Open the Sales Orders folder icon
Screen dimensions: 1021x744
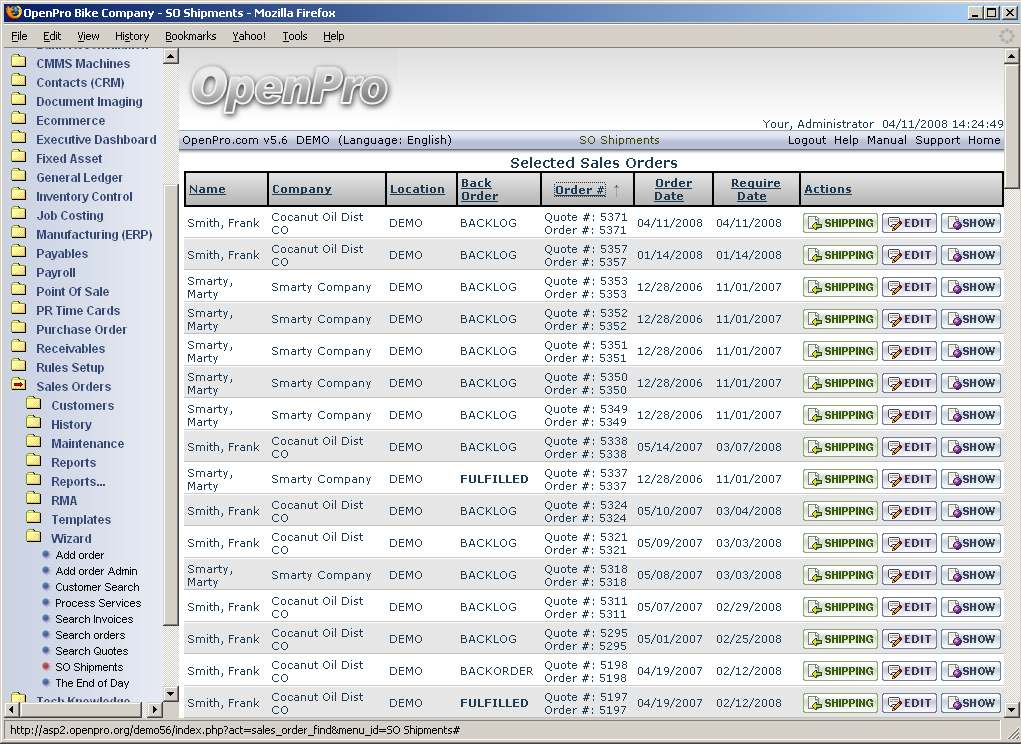pos(18,386)
